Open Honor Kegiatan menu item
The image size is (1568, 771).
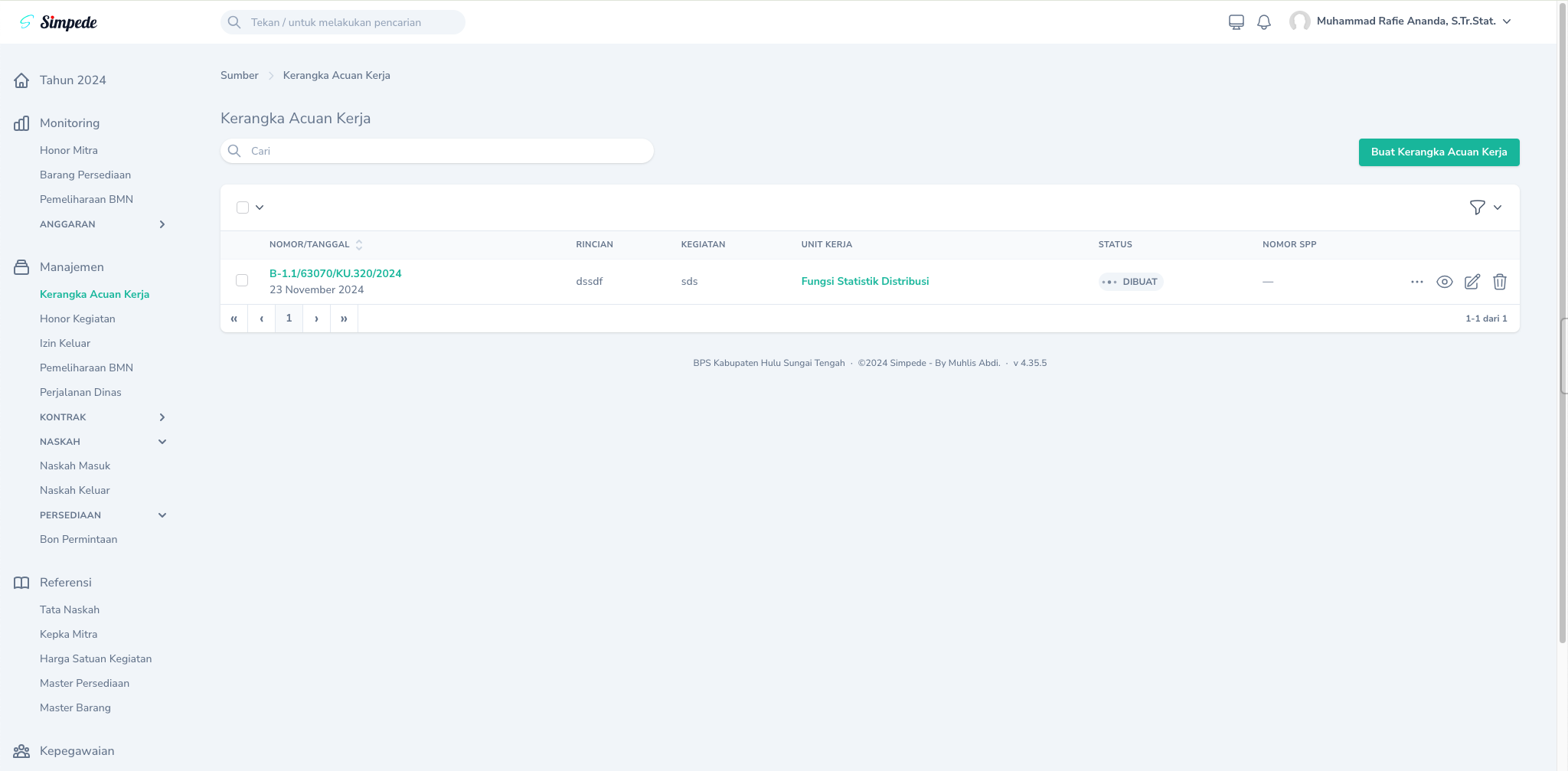(x=77, y=319)
